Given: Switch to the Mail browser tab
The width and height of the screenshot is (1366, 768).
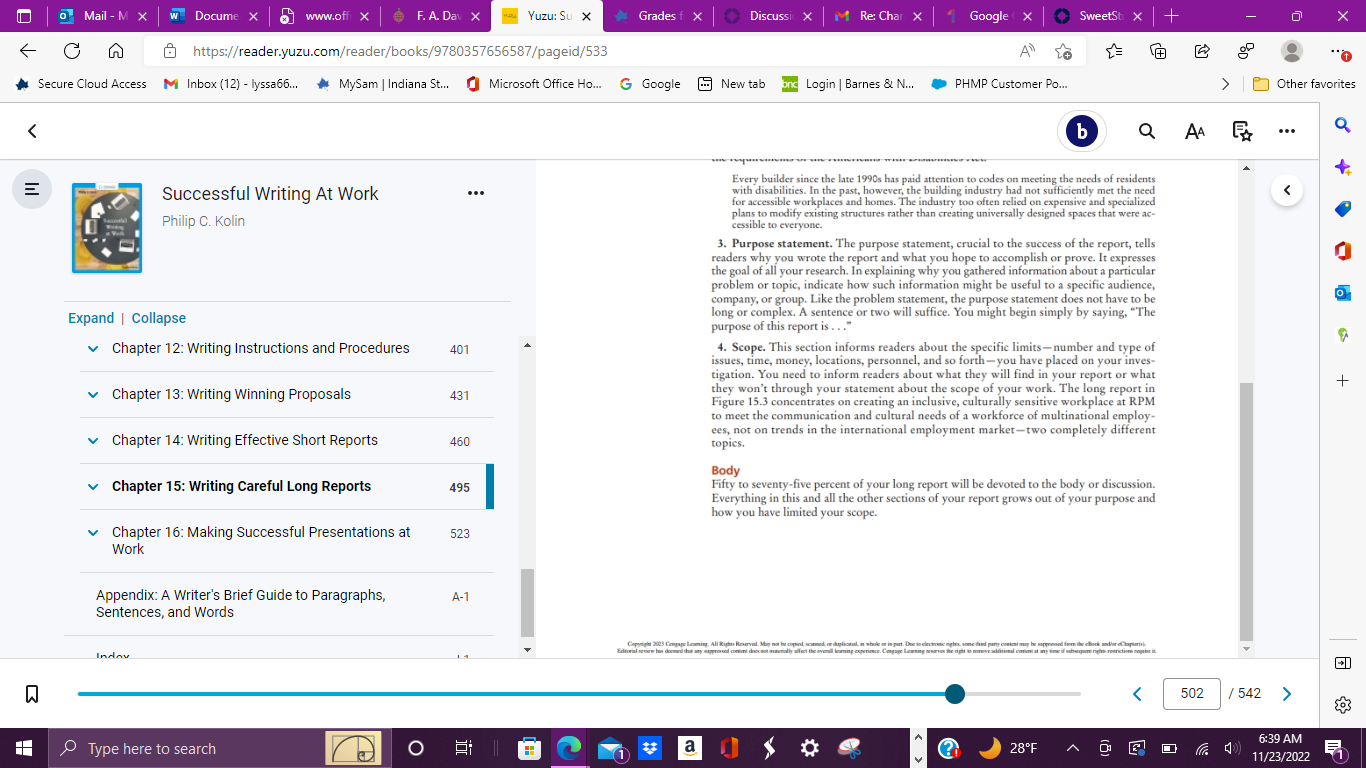Looking at the screenshot, I should [104, 16].
